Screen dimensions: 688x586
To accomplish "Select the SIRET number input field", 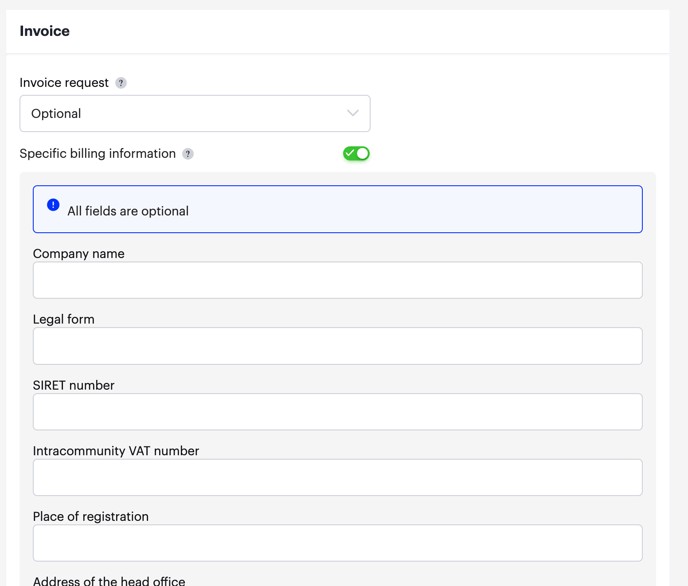I will 337,412.
